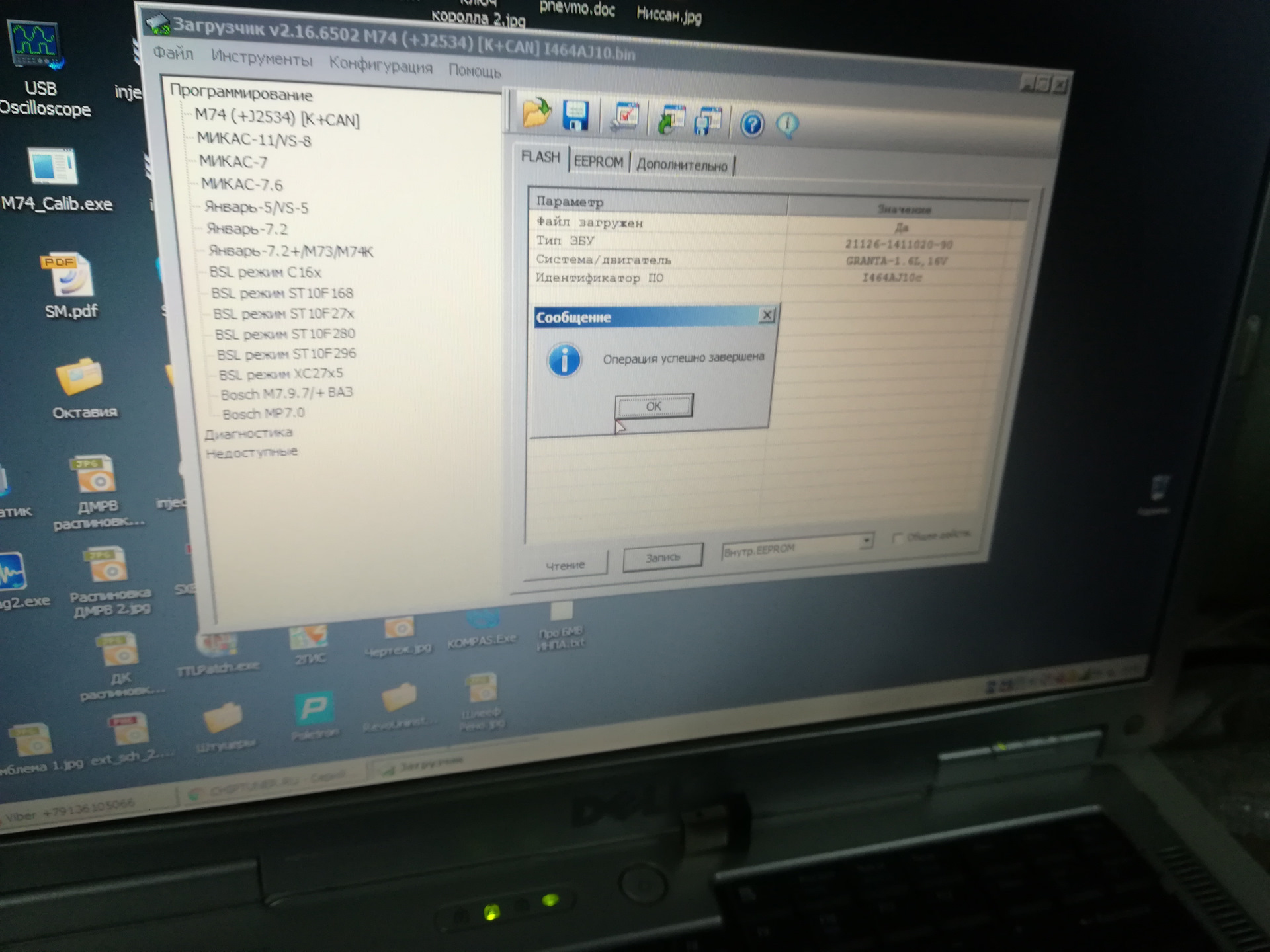Select BSL режим ST10F27x in the tree

283,313
